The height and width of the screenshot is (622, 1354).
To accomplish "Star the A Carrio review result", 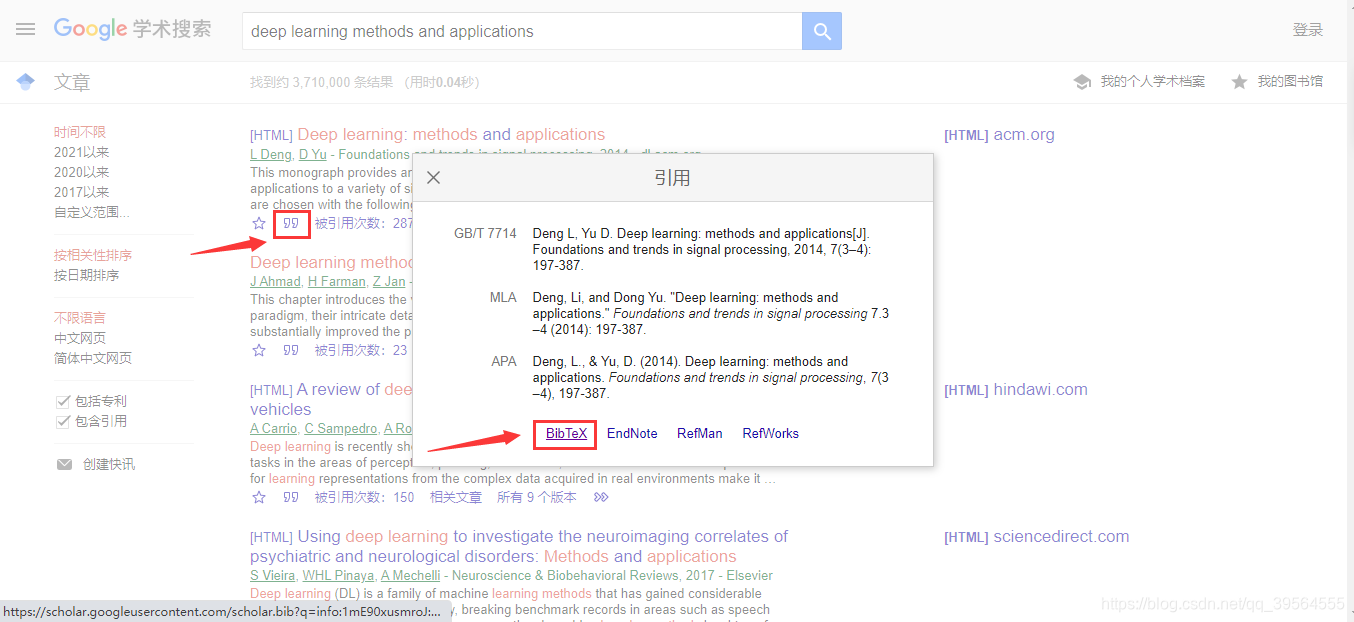I will pos(259,497).
